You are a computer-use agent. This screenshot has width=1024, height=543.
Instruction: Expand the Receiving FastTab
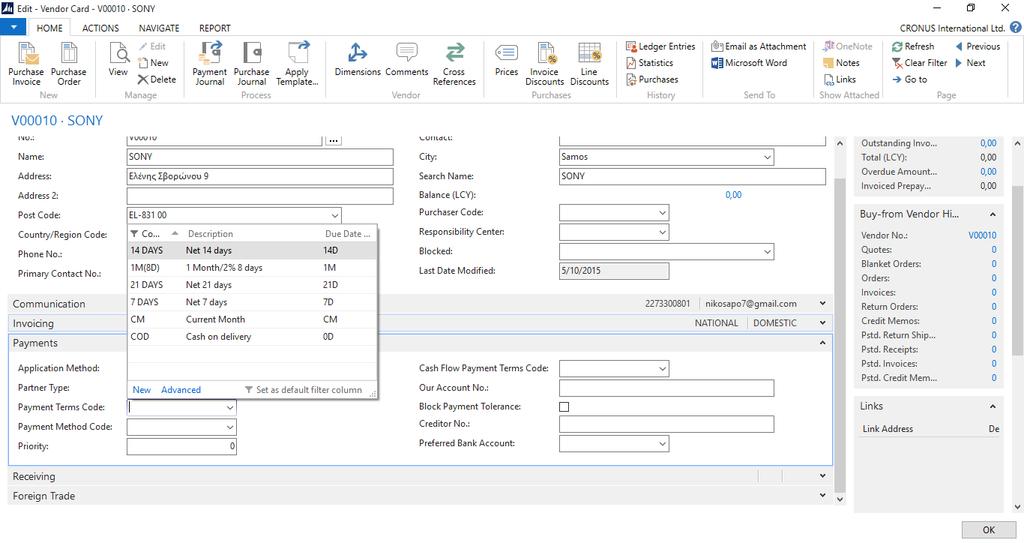click(x=823, y=476)
